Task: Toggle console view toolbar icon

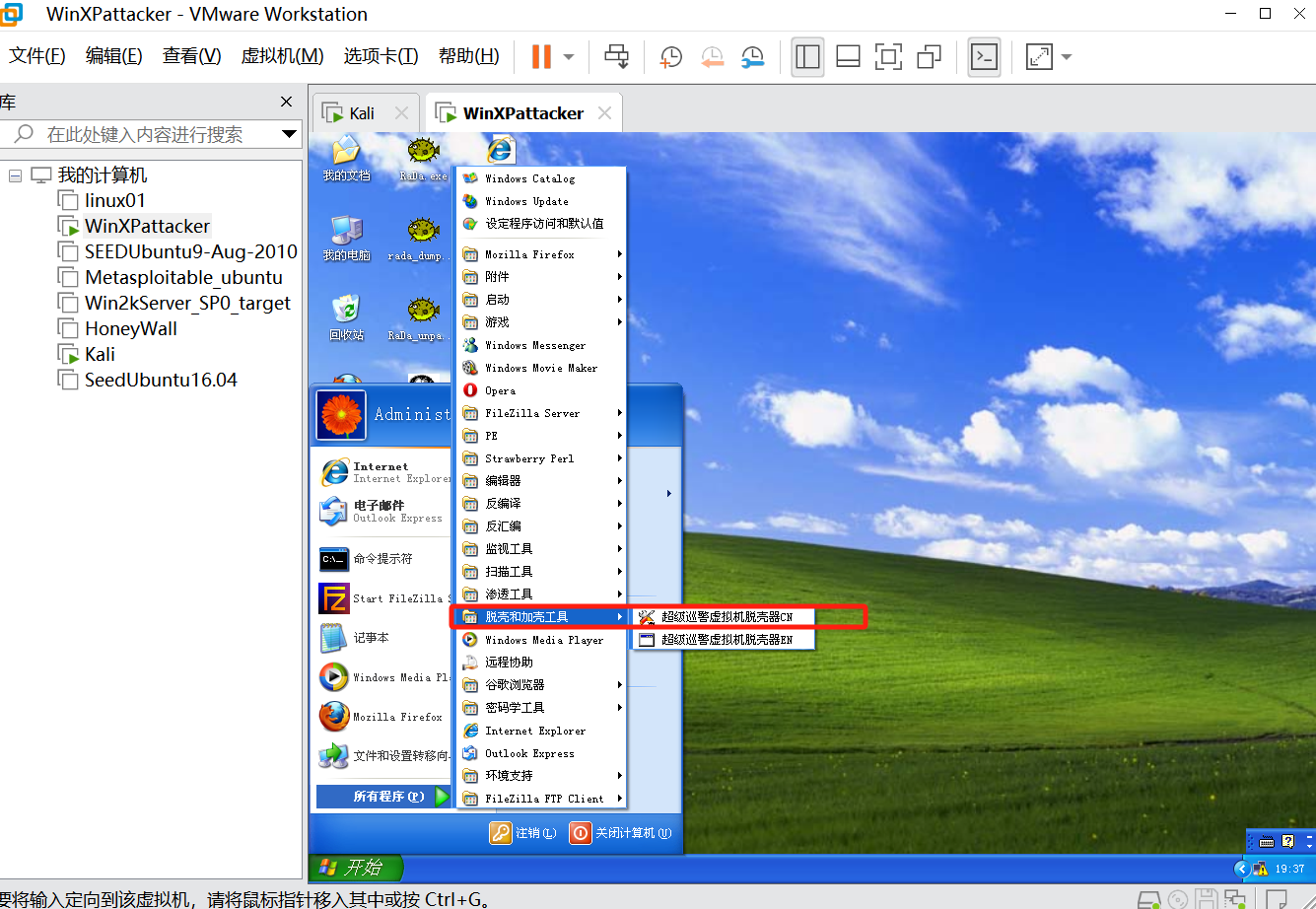Action: click(984, 57)
